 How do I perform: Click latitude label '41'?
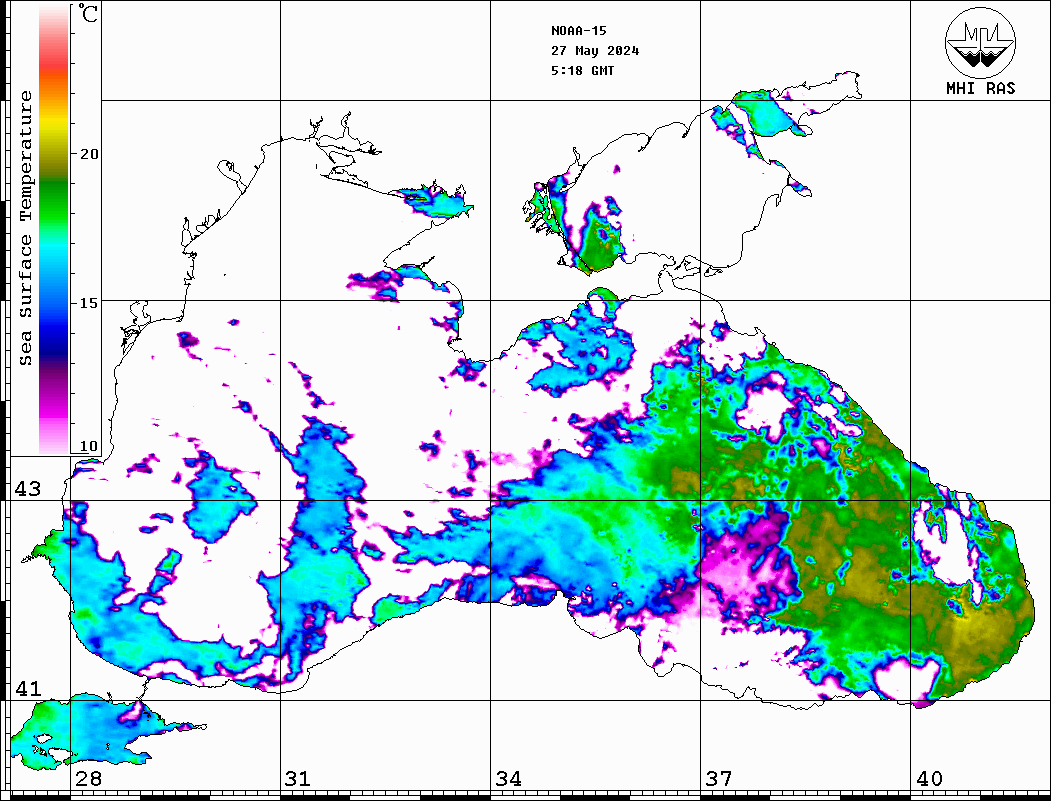point(28,689)
